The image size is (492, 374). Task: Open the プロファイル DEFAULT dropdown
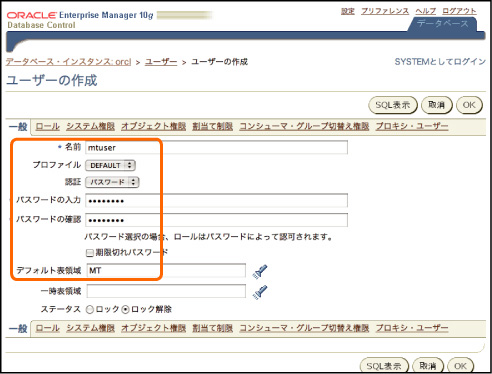pos(110,165)
